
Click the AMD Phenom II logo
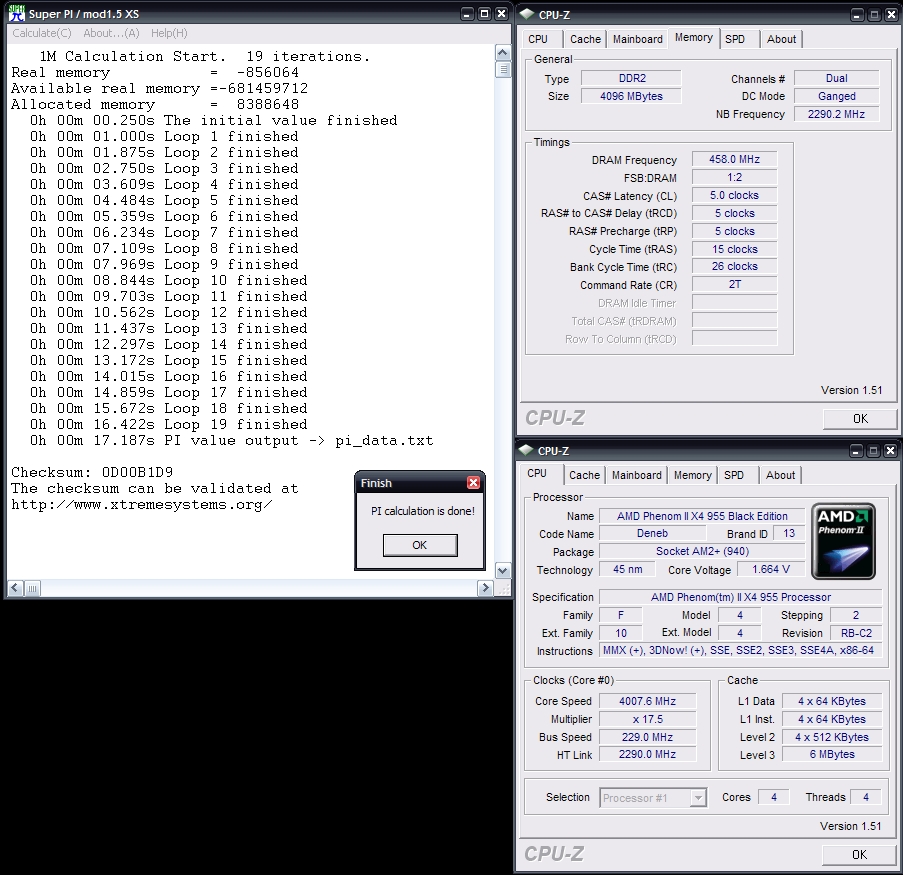844,541
